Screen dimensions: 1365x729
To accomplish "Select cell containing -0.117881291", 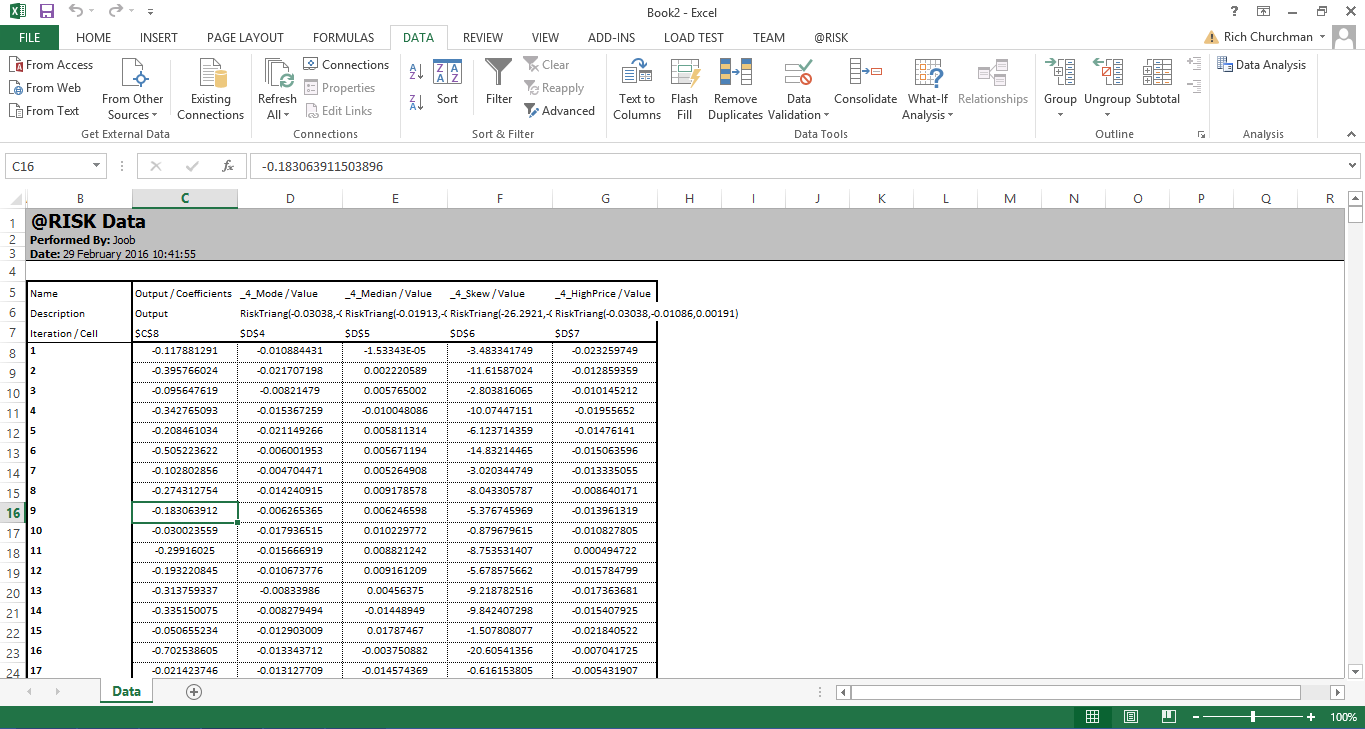I will pyautogui.click(x=185, y=352).
